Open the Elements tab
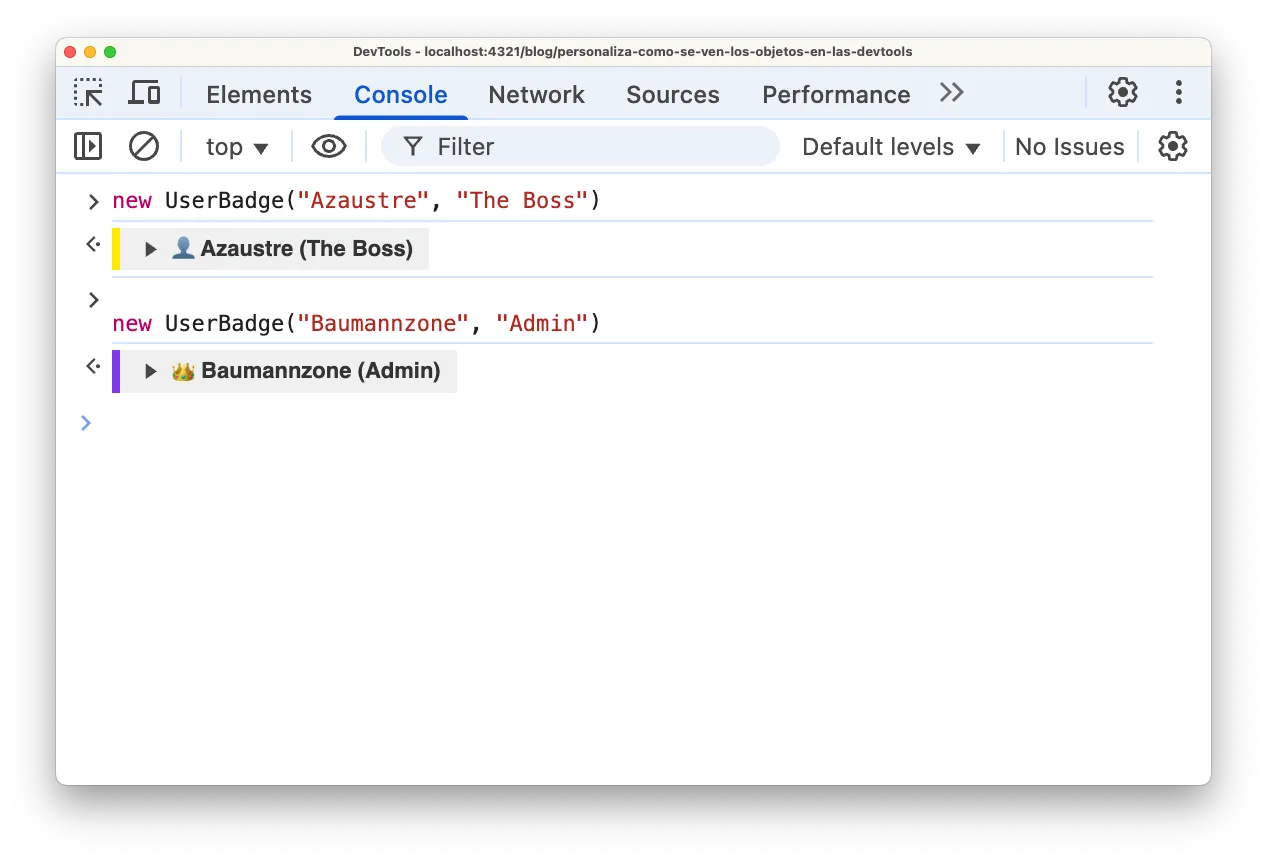This screenshot has width=1267, height=859. [259, 95]
